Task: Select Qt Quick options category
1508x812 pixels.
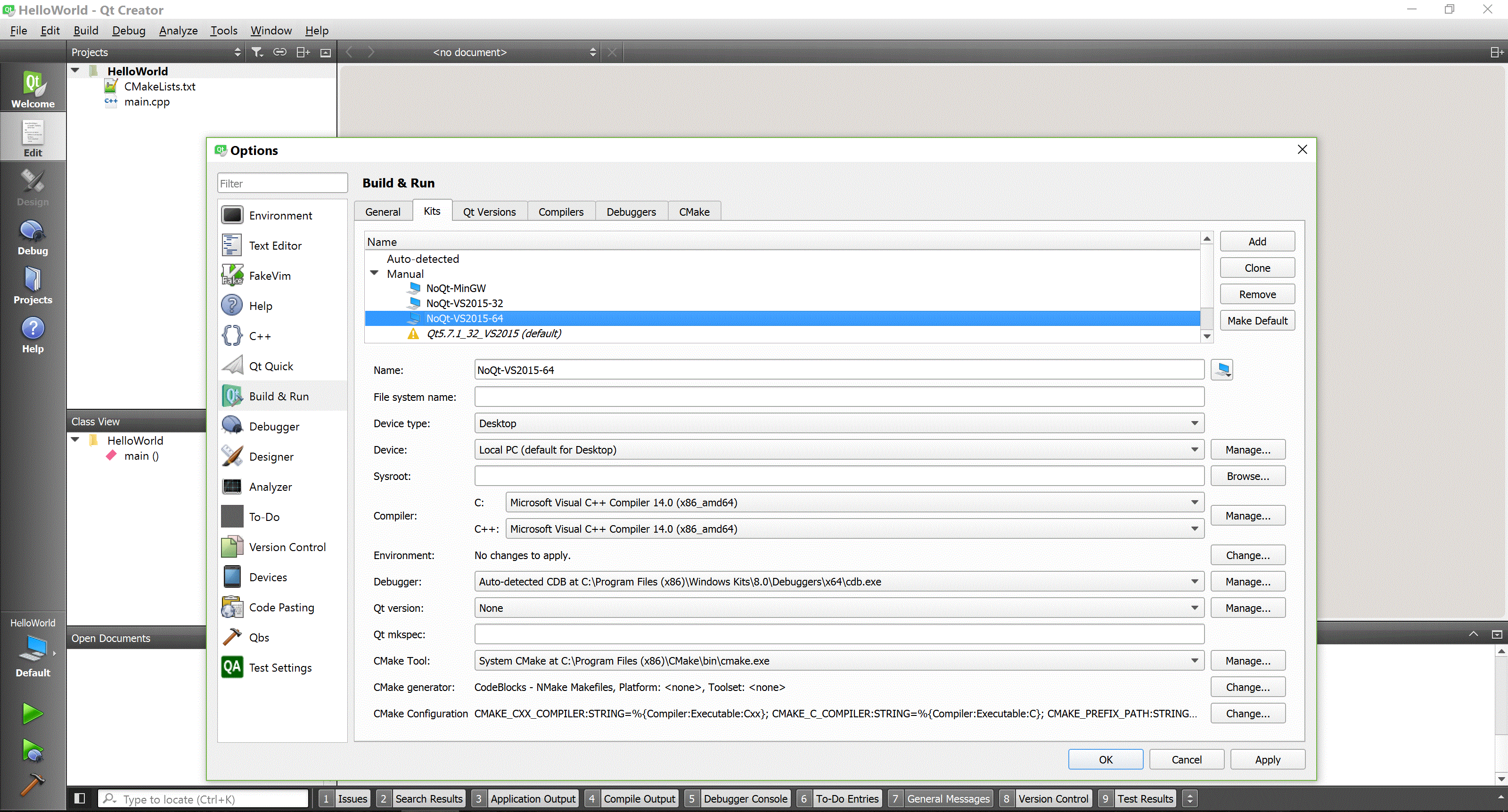Action: tap(282, 366)
